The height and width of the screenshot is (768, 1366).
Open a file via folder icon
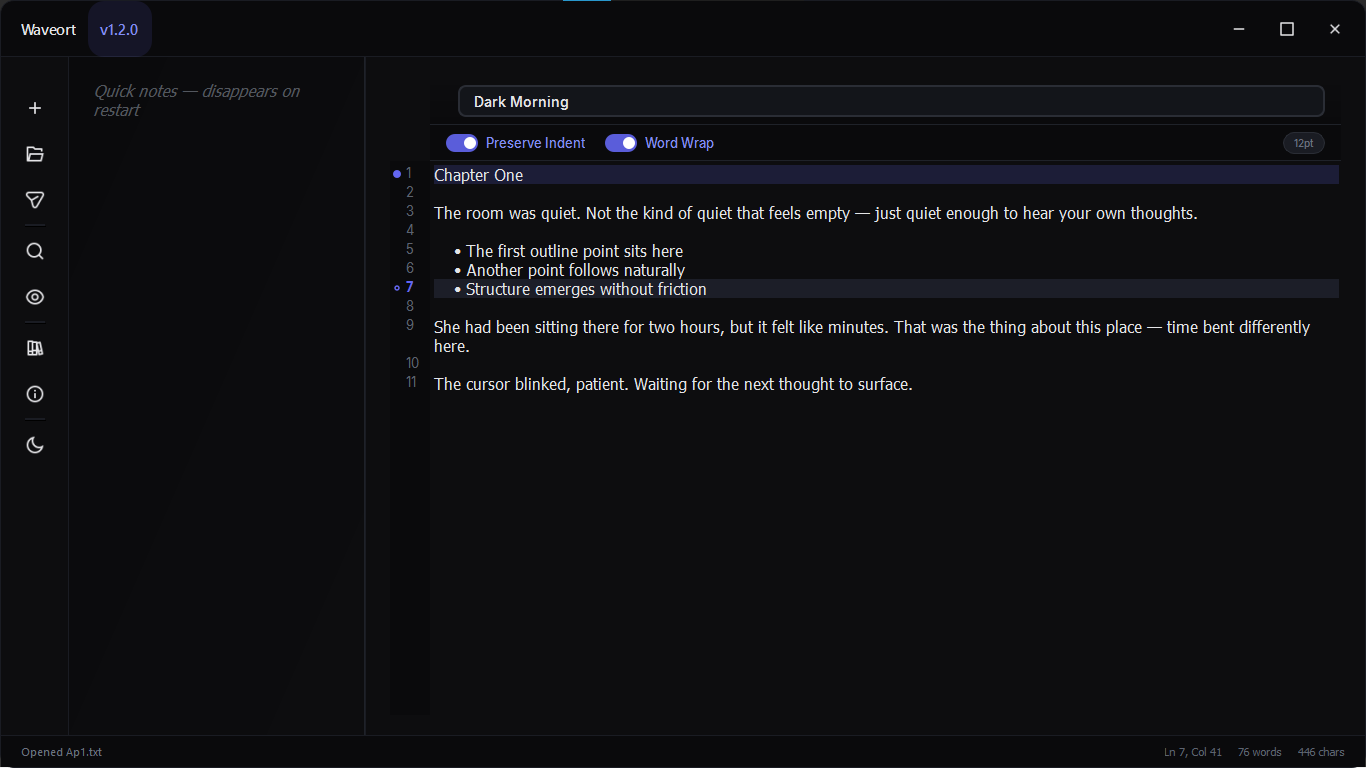pyautogui.click(x=35, y=154)
